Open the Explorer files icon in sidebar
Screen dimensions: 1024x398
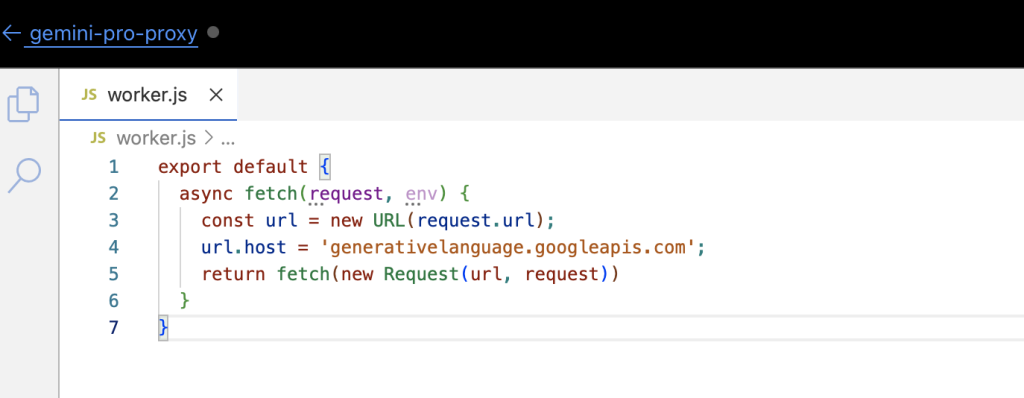click(23, 104)
